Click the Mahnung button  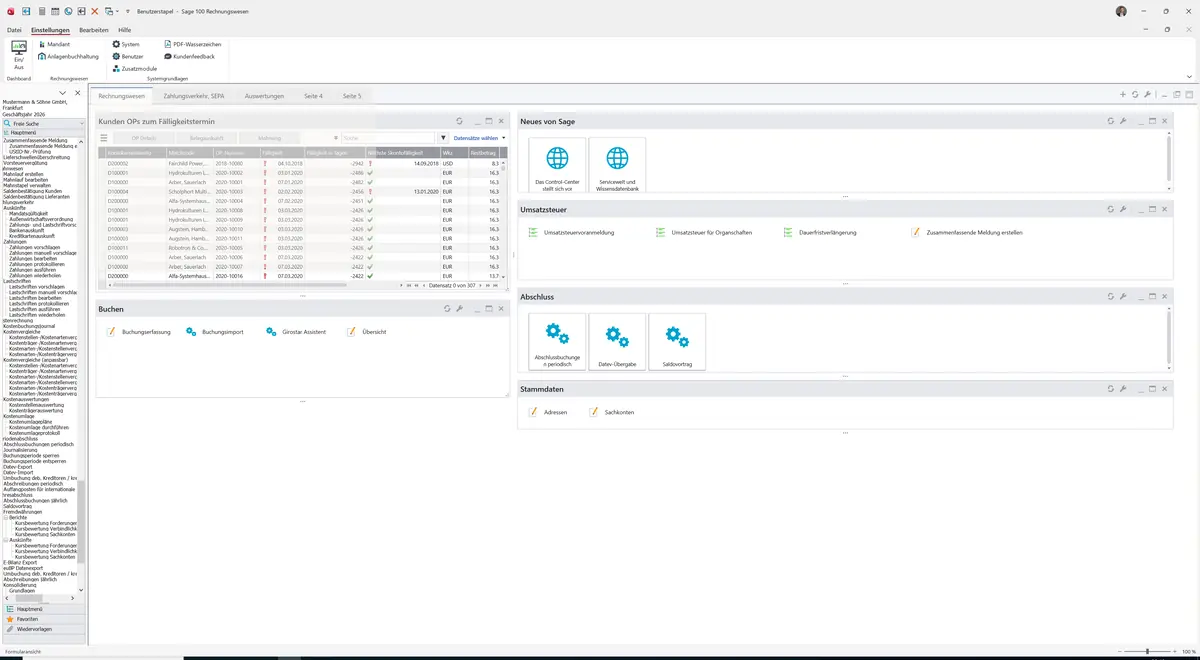pos(269,138)
